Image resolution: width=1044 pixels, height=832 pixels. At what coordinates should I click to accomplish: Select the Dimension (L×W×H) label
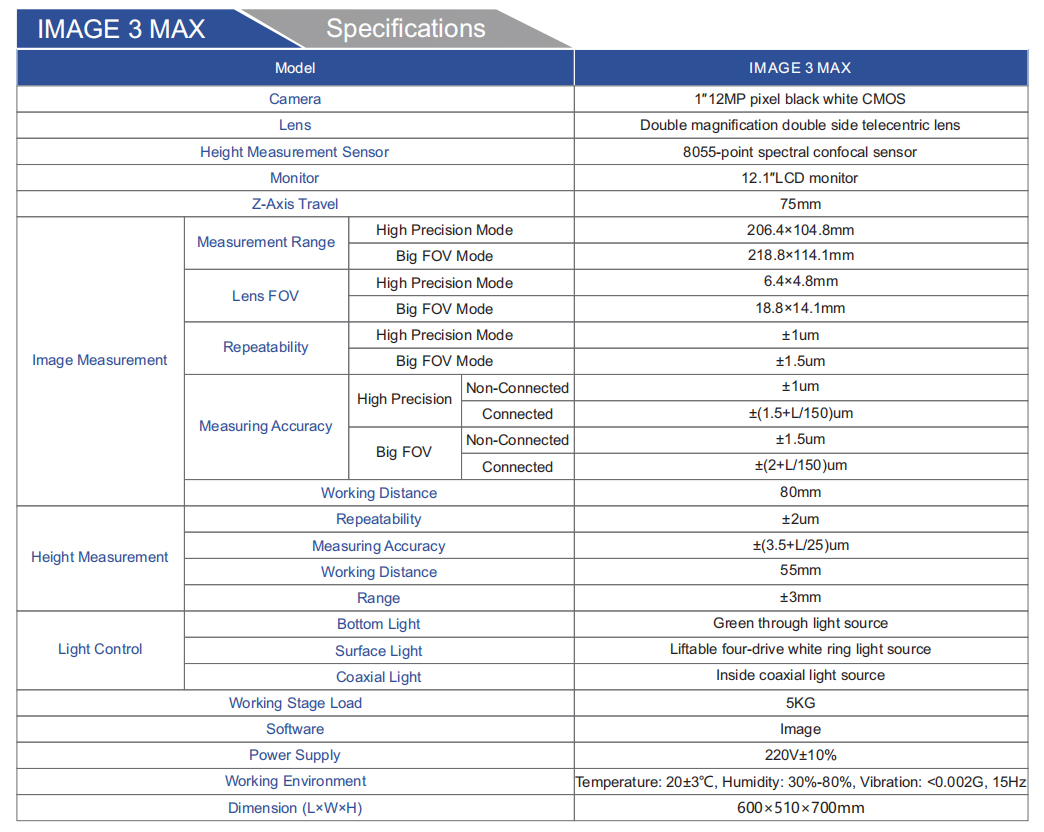tap(295, 808)
